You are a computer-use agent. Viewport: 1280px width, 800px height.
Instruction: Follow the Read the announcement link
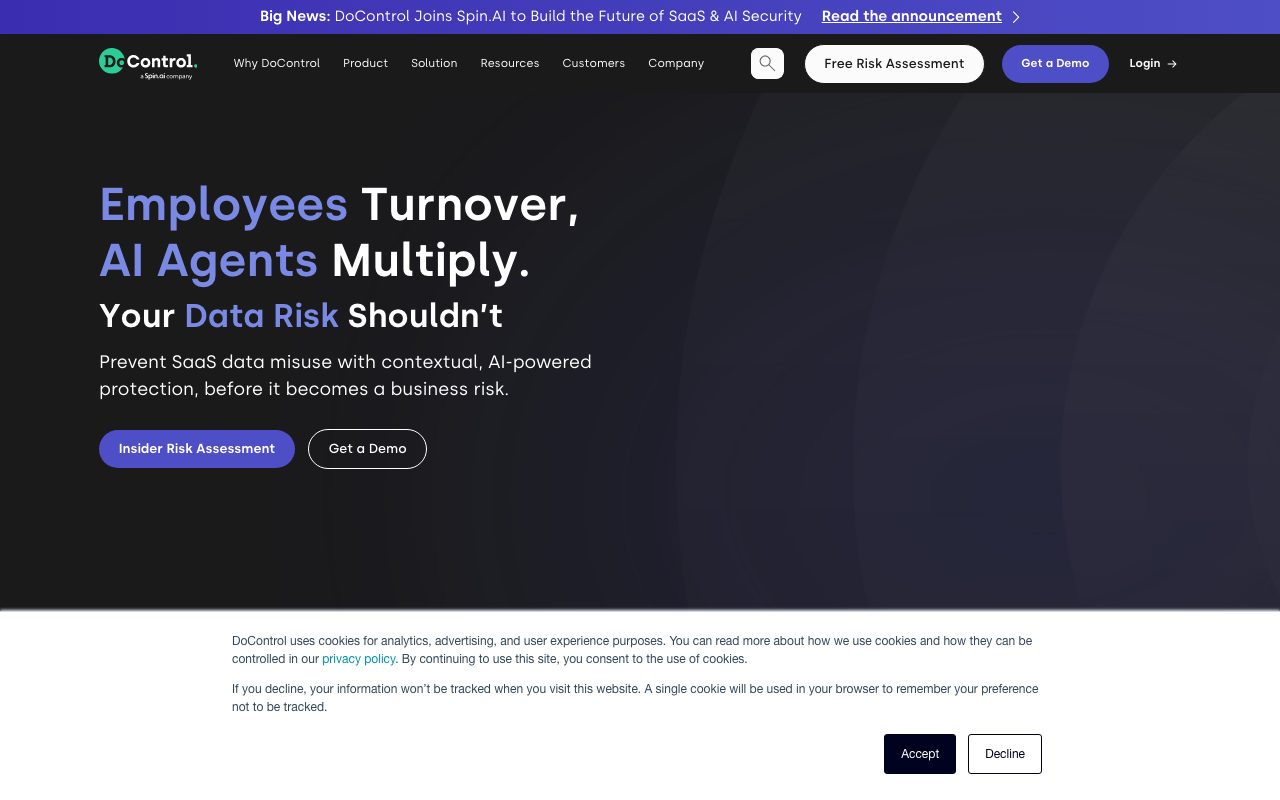(912, 17)
